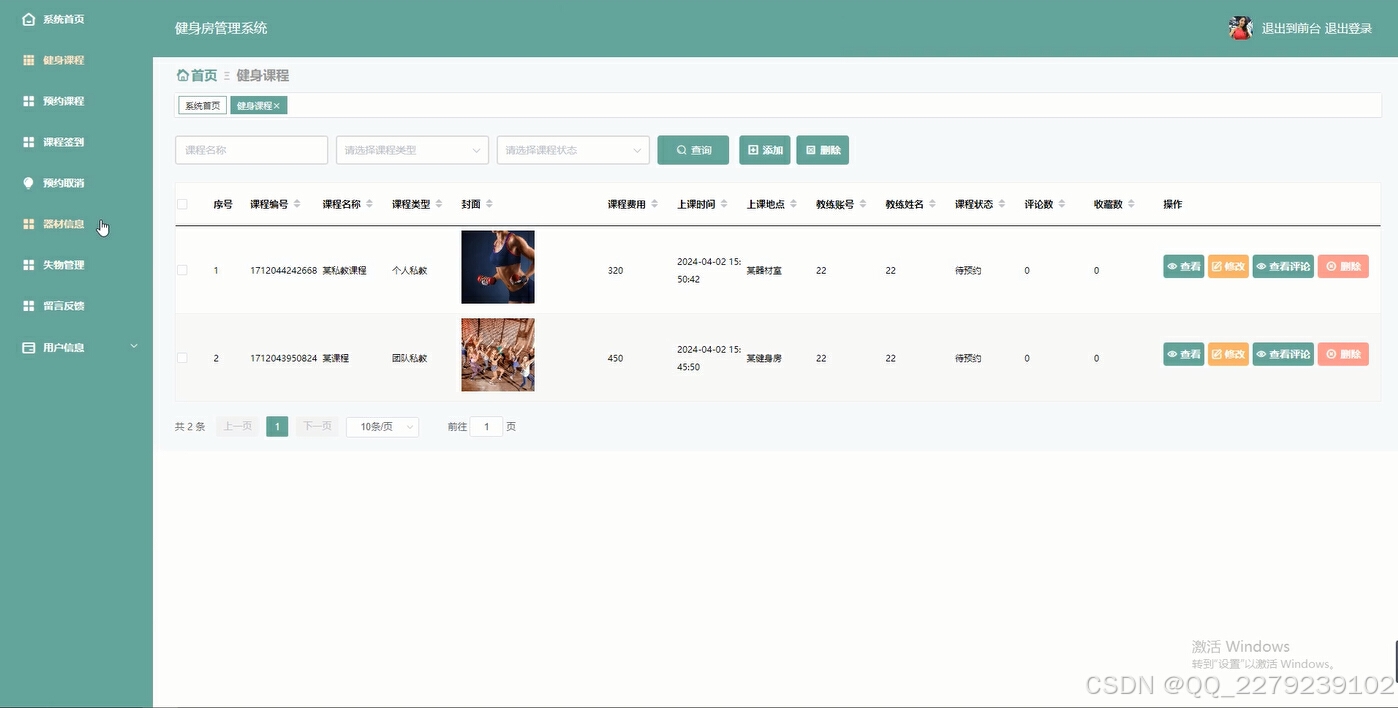Click the home icon in the breadcrumb
The height and width of the screenshot is (708, 1398).
click(x=183, y=74)
